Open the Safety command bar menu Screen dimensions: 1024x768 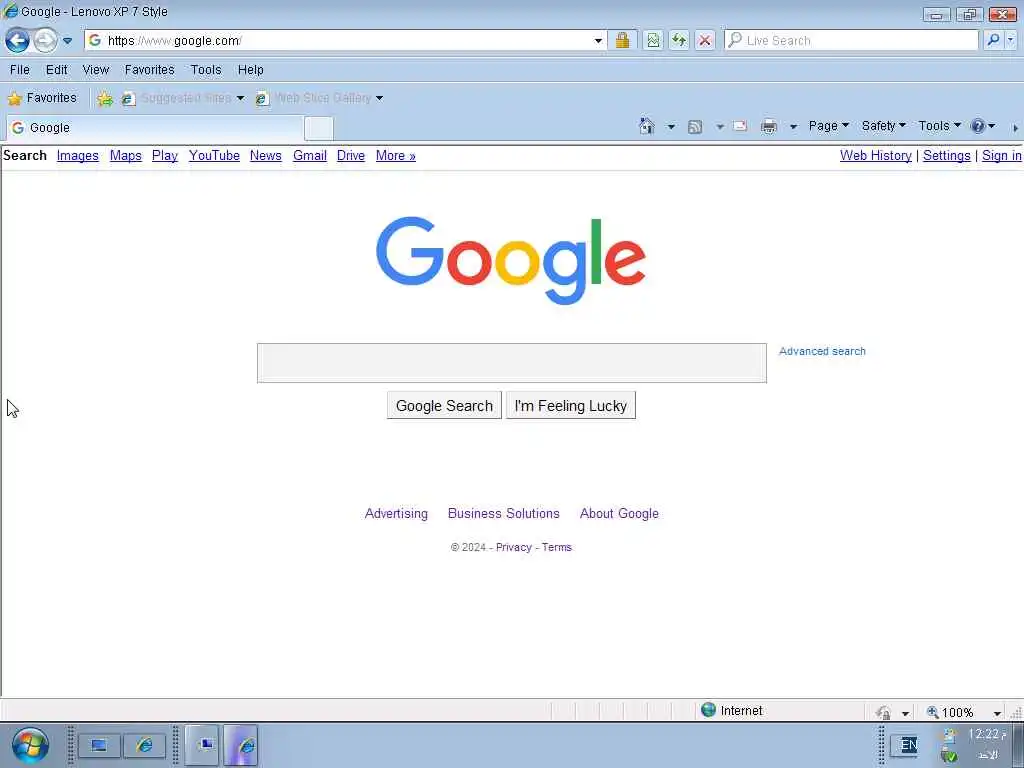point(884,126)
